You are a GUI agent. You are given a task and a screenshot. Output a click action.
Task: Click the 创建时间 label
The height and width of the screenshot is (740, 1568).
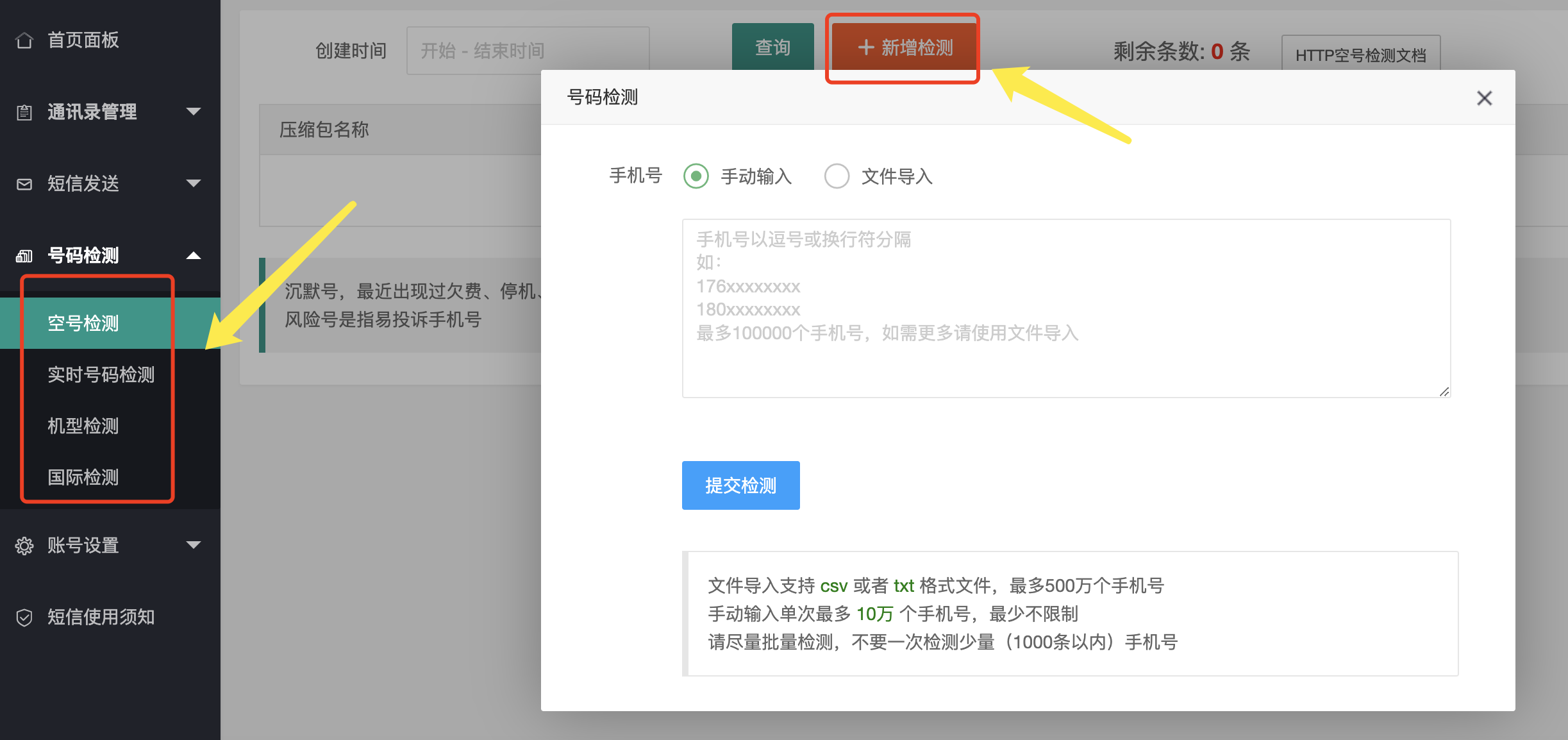[x=351, y=51]
